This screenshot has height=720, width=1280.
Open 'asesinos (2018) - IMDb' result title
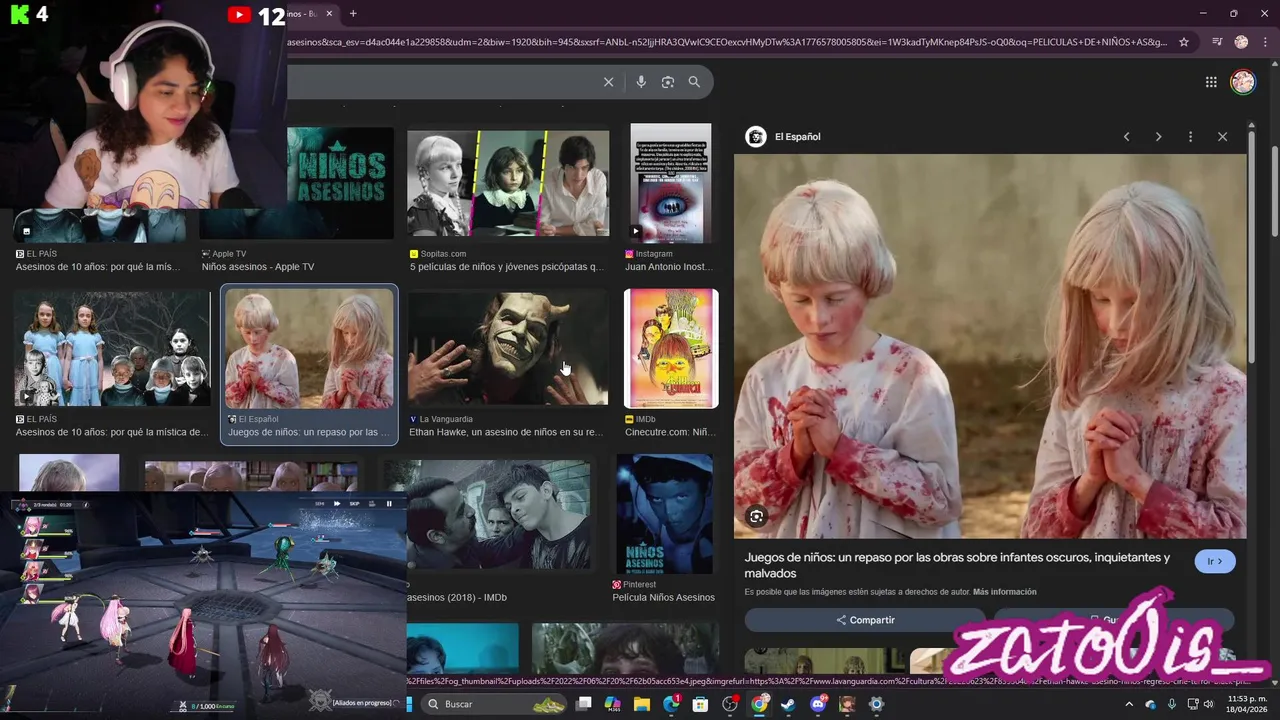pyautogui.click(x=457, y=597)
